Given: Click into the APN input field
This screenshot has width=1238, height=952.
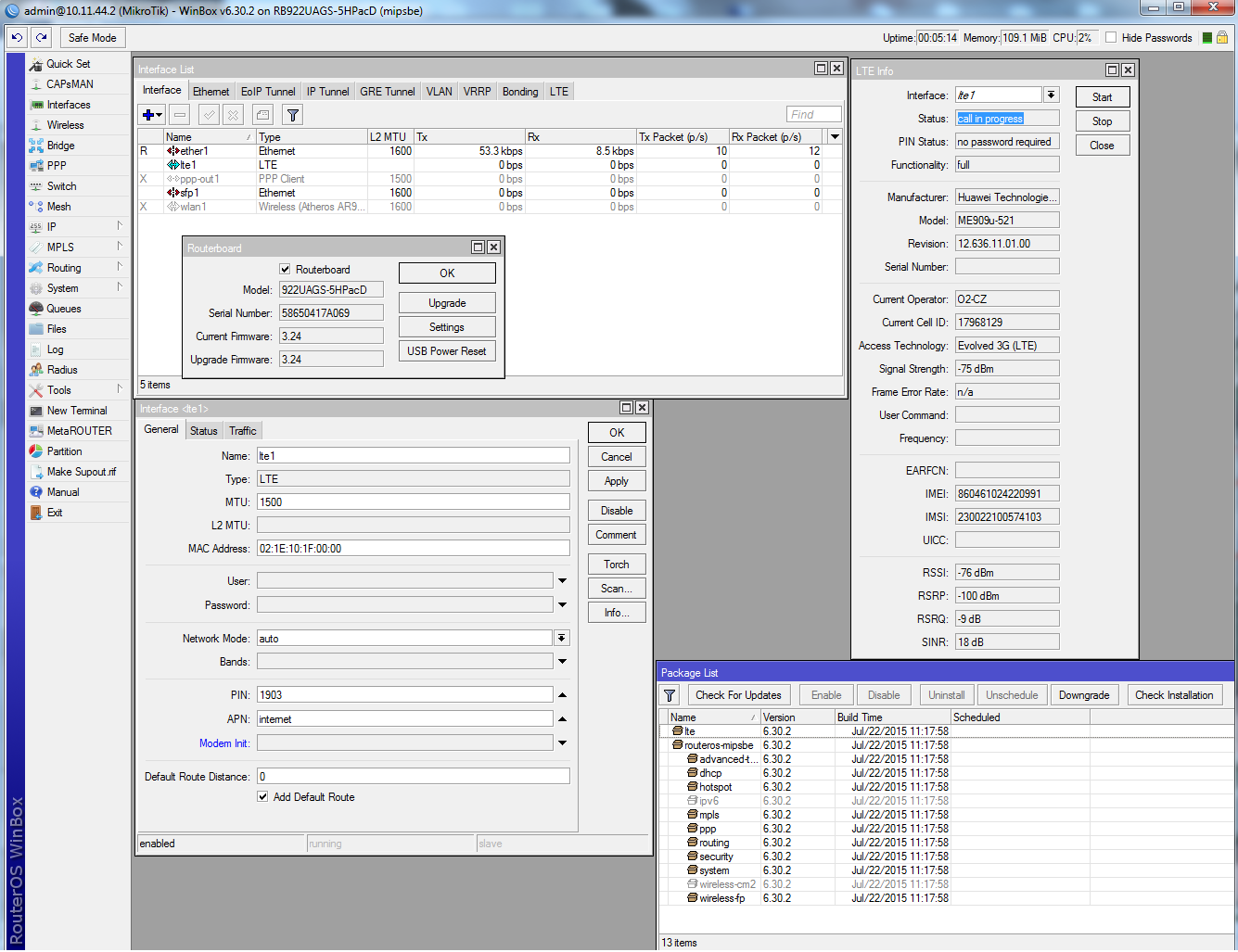Looking at the screenshot, I should pyautogui.click(x=404, y=719).
